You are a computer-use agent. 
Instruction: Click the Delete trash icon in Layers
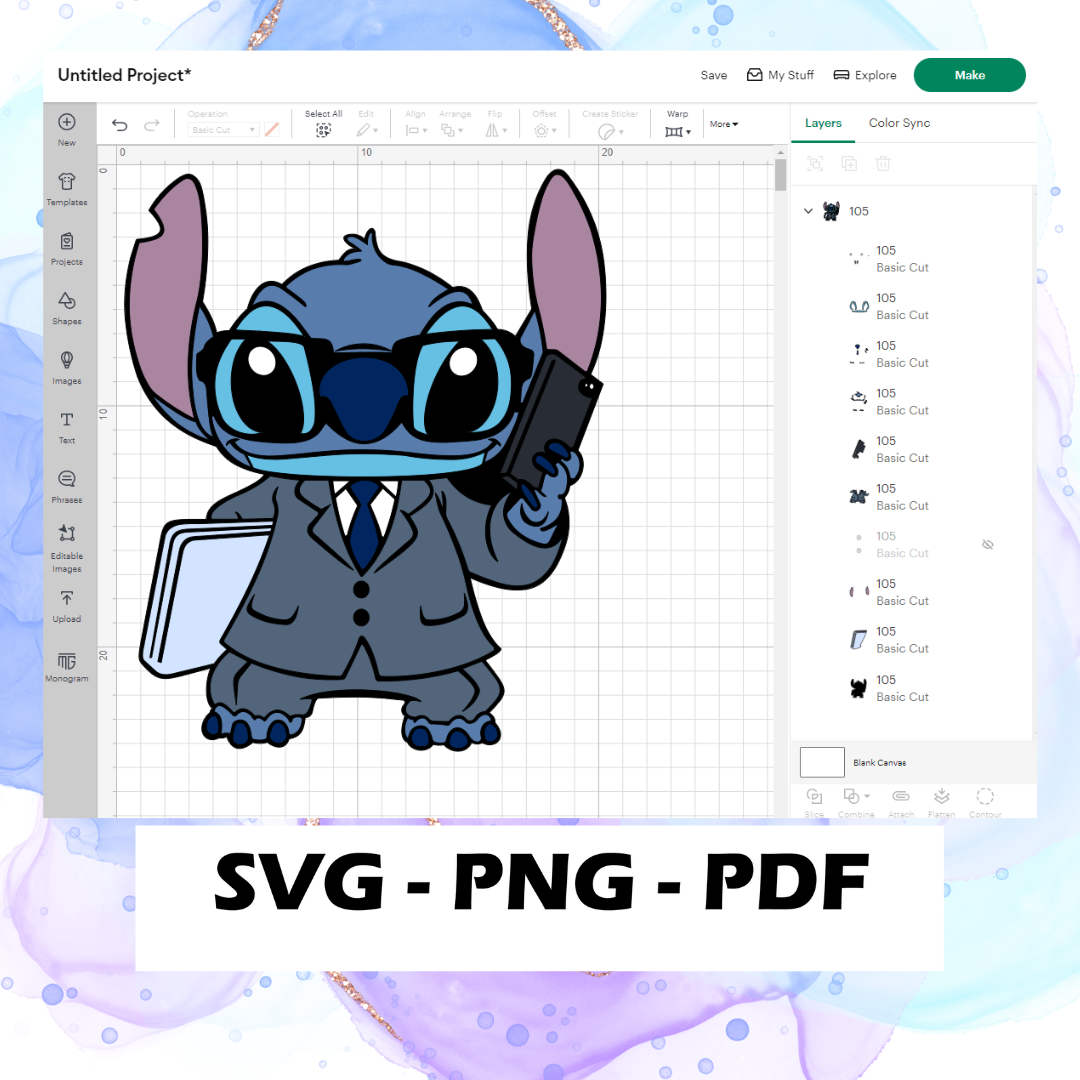pyautogui.click(x=883, y=163)
